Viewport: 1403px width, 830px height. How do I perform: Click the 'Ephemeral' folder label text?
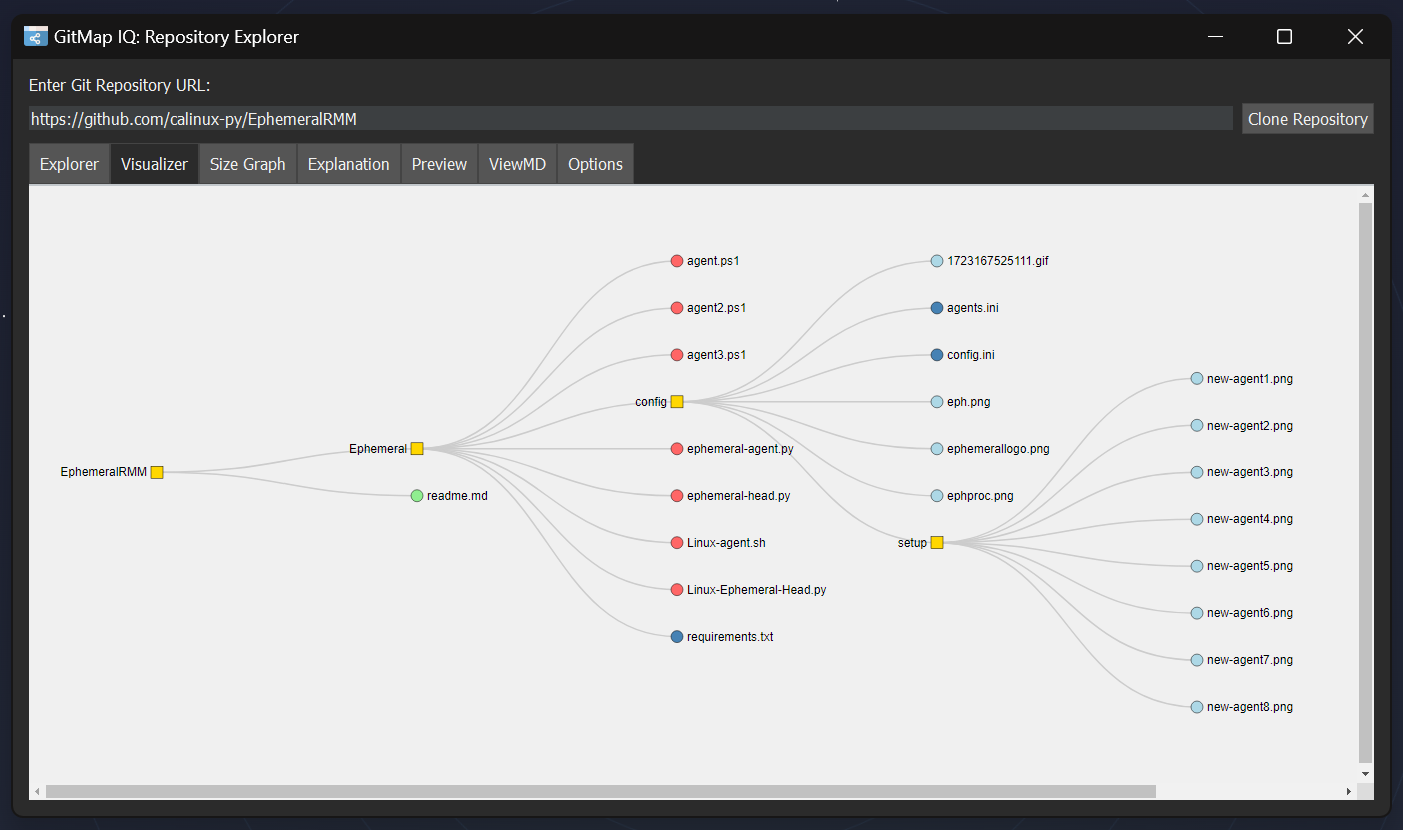coord(378,449)
